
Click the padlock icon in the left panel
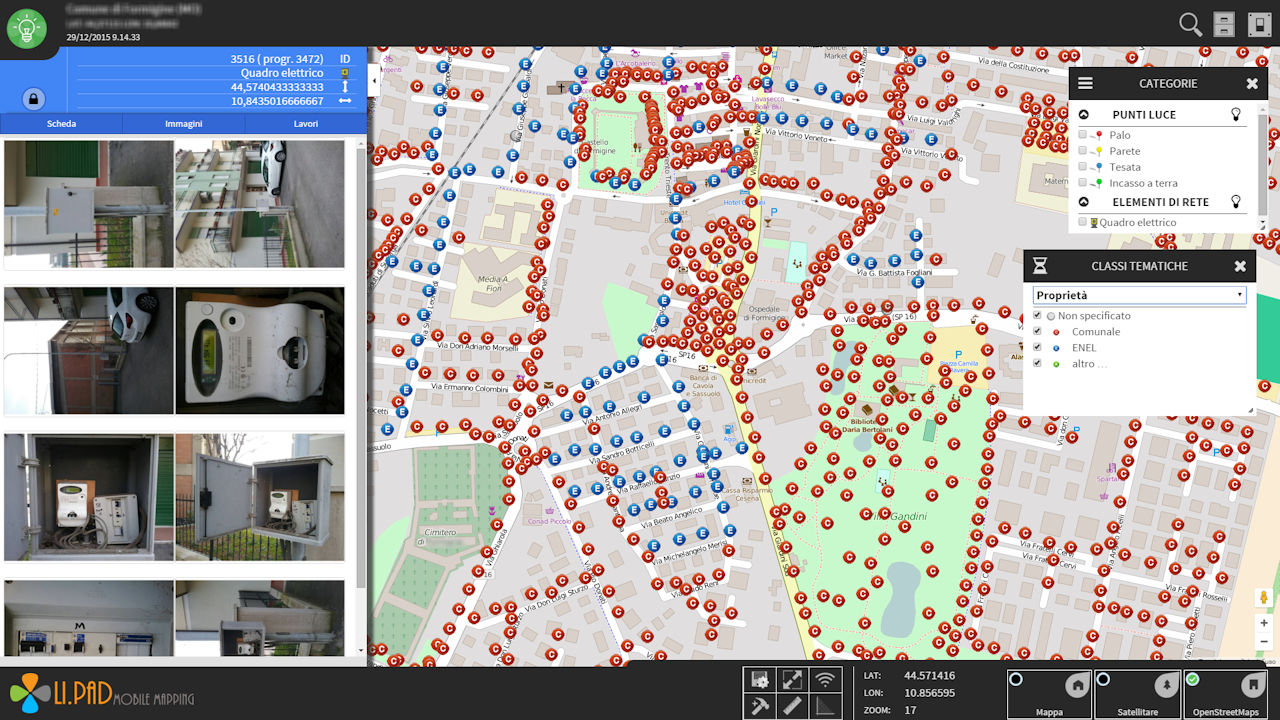pos(34,99)
